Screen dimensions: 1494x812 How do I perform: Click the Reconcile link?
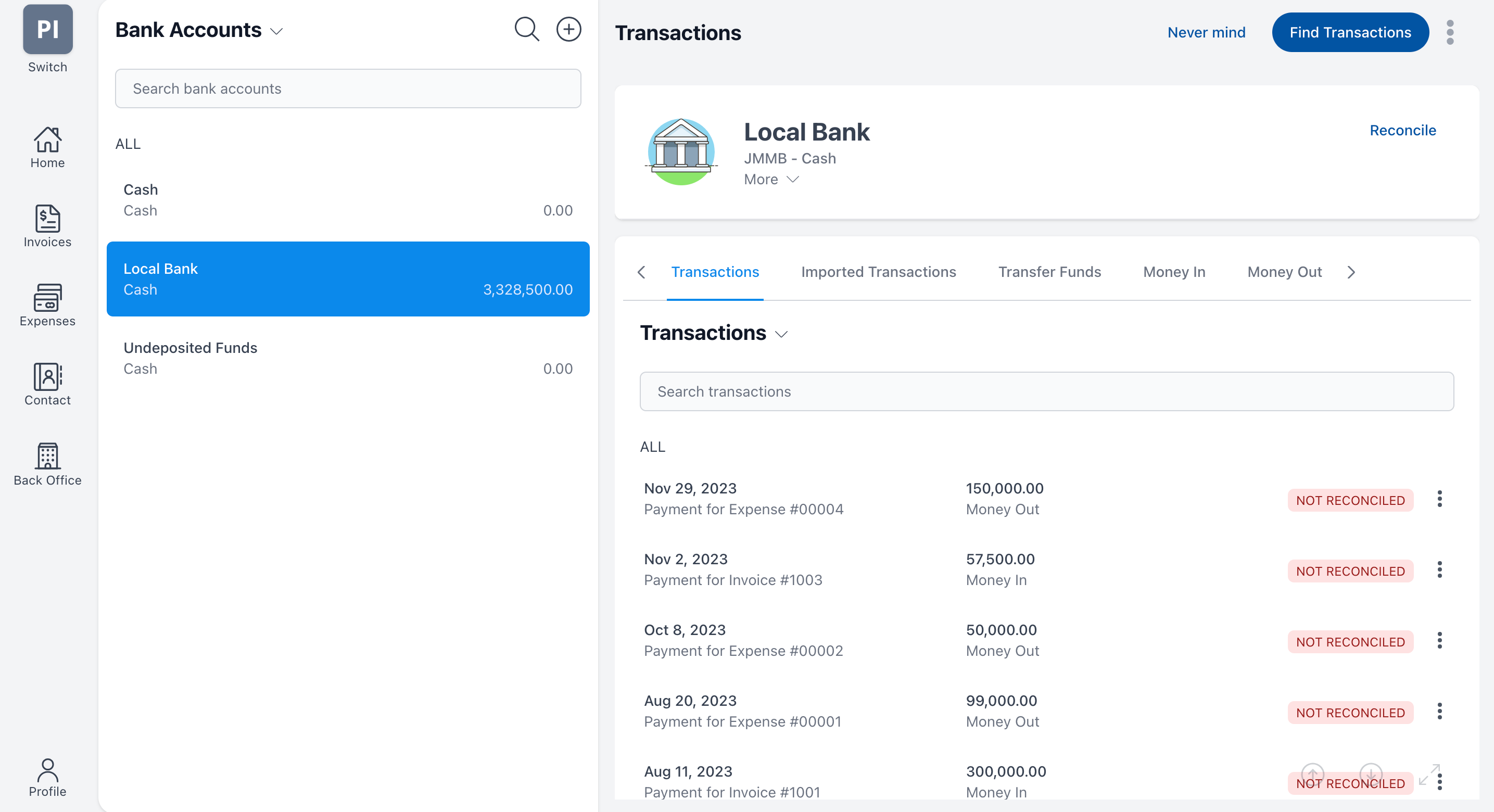[x=1402, y=131]
